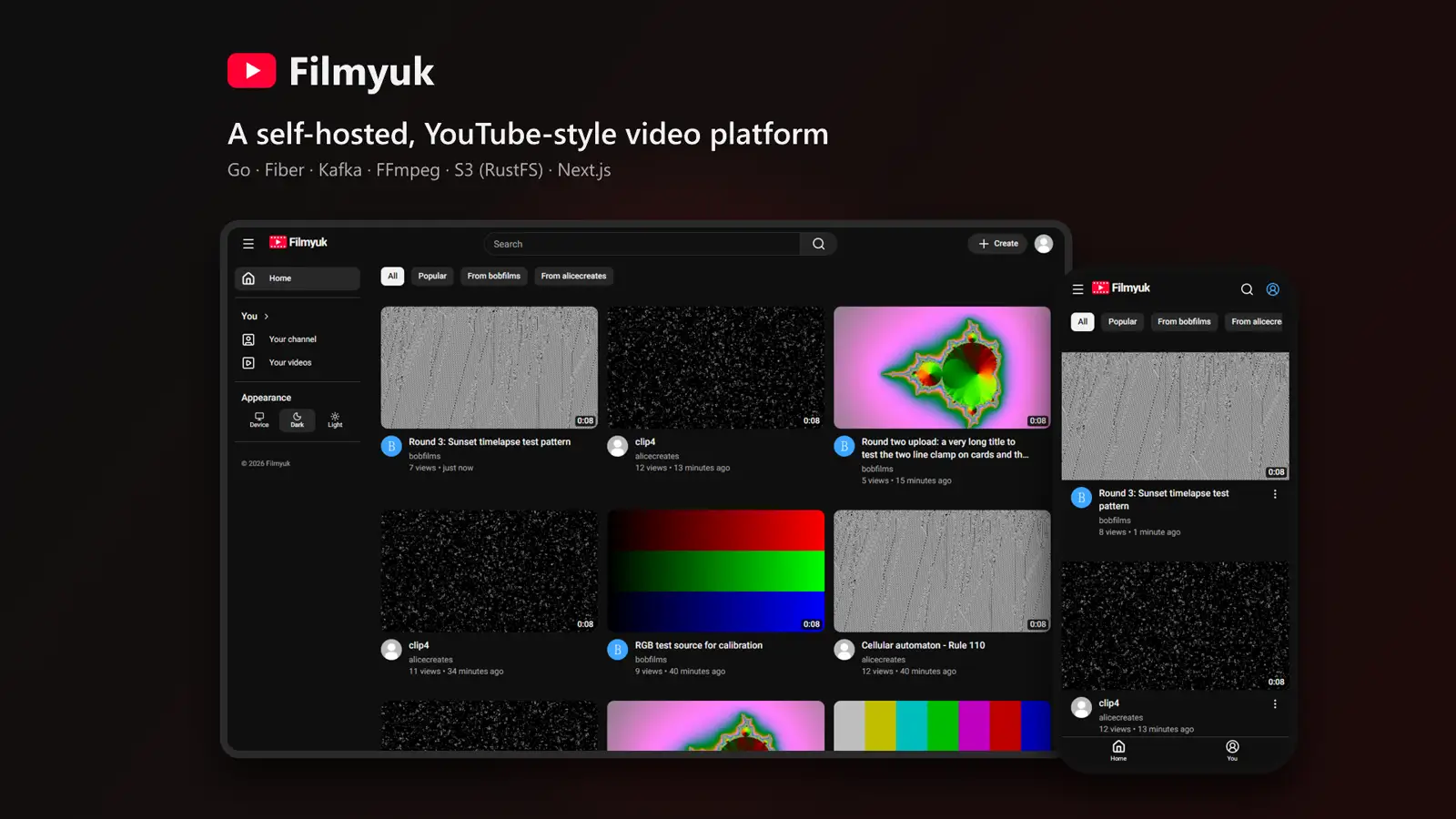This screenshot has width=1456, height=819.
Task: Open the desktop user avatar menu
Action: [x=1044, y=244]
